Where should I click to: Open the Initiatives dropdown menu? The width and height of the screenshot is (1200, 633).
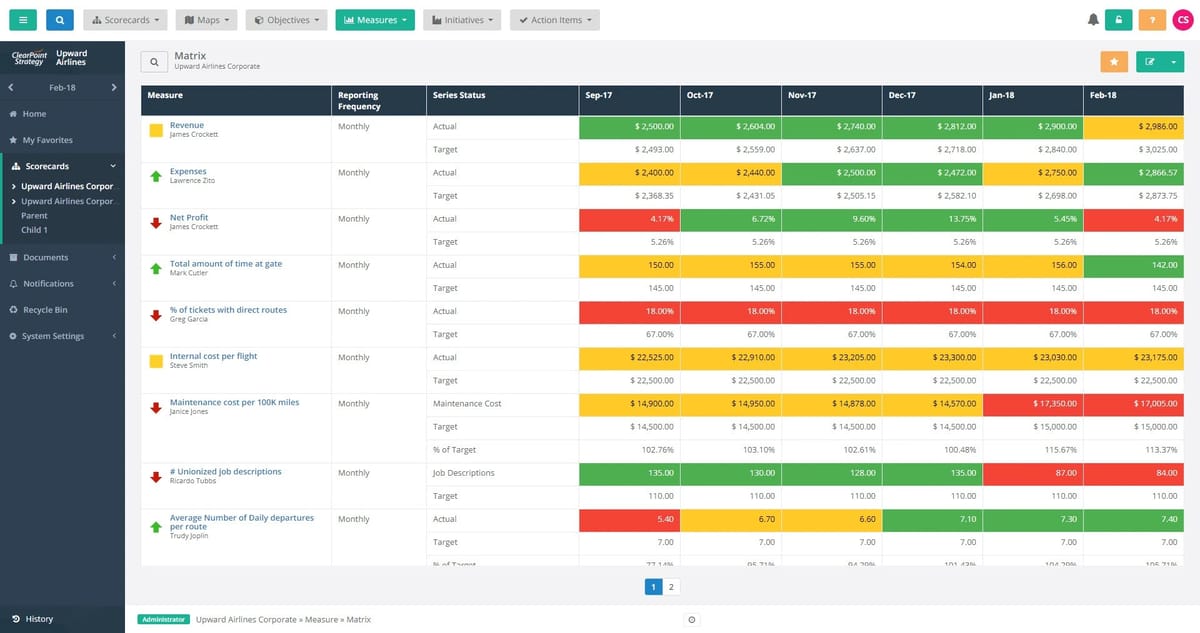463,20
